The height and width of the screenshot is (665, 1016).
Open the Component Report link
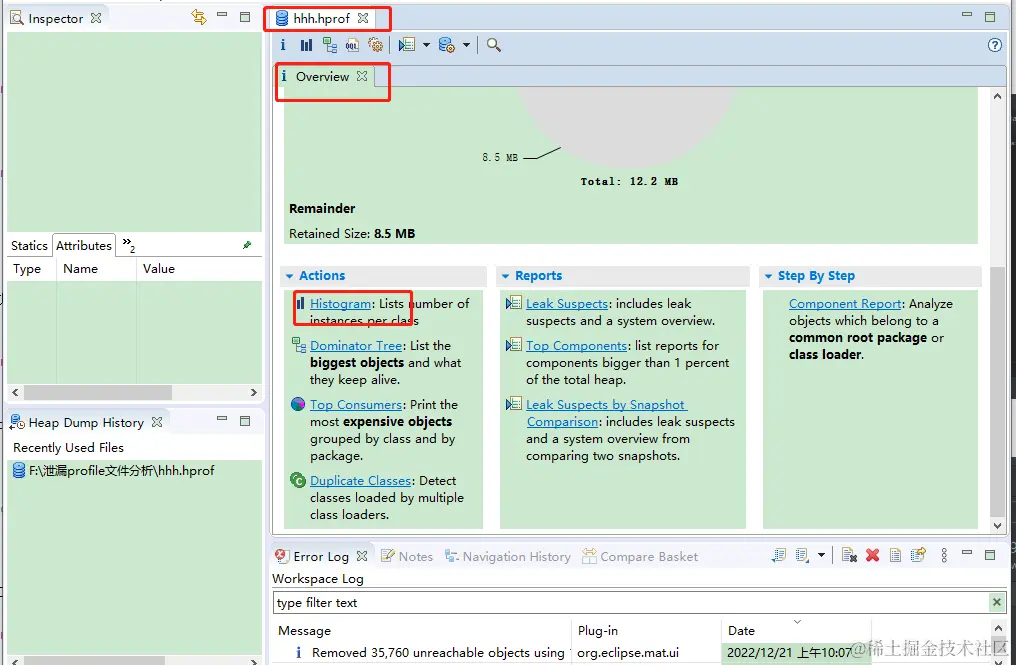(x=845, y=303)
